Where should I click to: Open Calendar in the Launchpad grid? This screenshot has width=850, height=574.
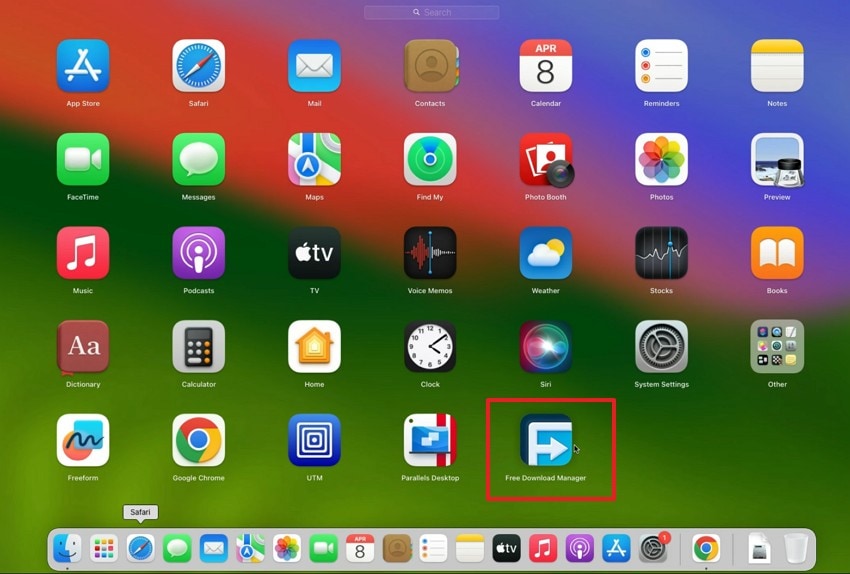[x=545, y=66]
